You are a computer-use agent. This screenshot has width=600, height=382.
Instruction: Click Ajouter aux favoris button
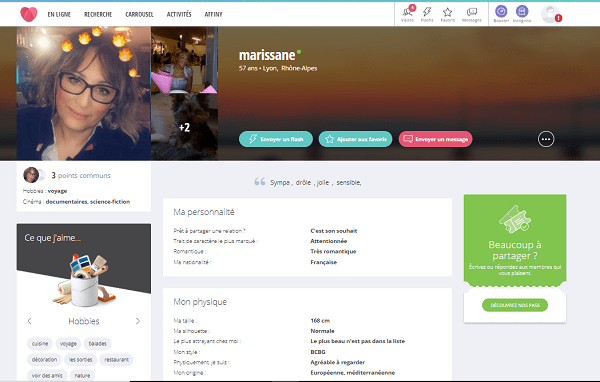coord(355,139)
